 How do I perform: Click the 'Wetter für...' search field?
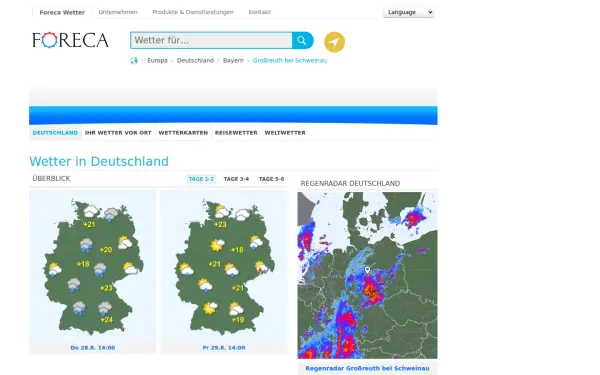coord(211,40)
